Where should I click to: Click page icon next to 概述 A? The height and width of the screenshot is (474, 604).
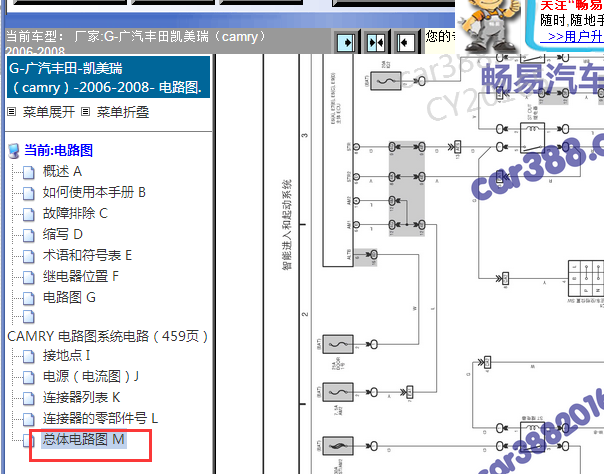[x=29, y=173]
